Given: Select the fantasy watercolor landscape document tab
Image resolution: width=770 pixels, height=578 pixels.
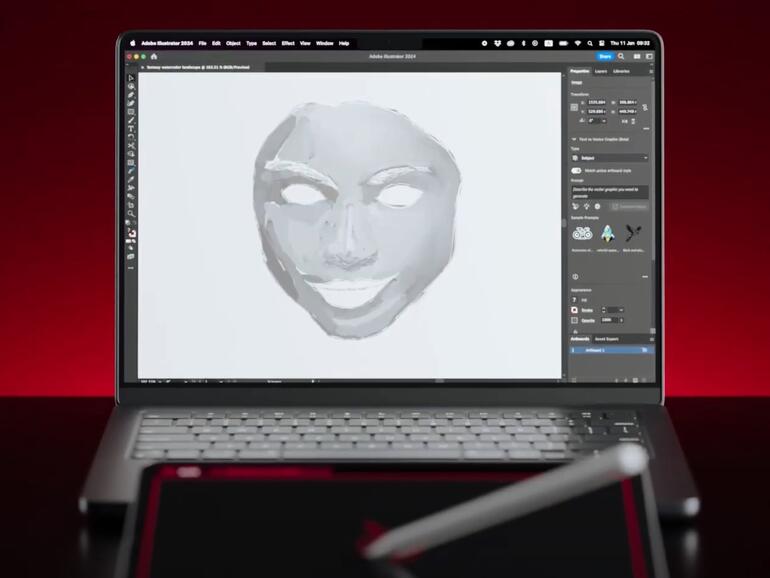Looking at the screenshot, I should click(198, 67).
